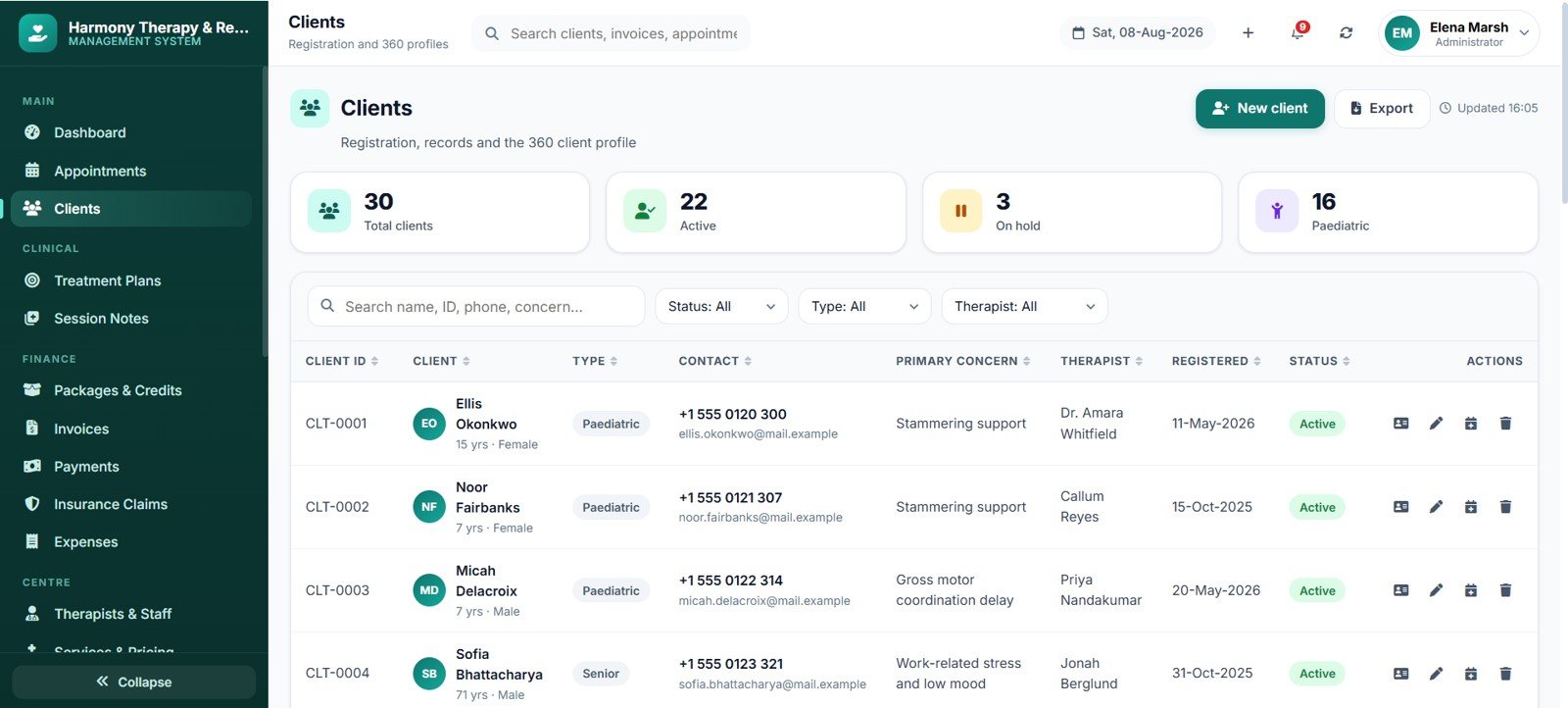
Task: Sort table by Contact column header
Action: click(x=715, y=361)
